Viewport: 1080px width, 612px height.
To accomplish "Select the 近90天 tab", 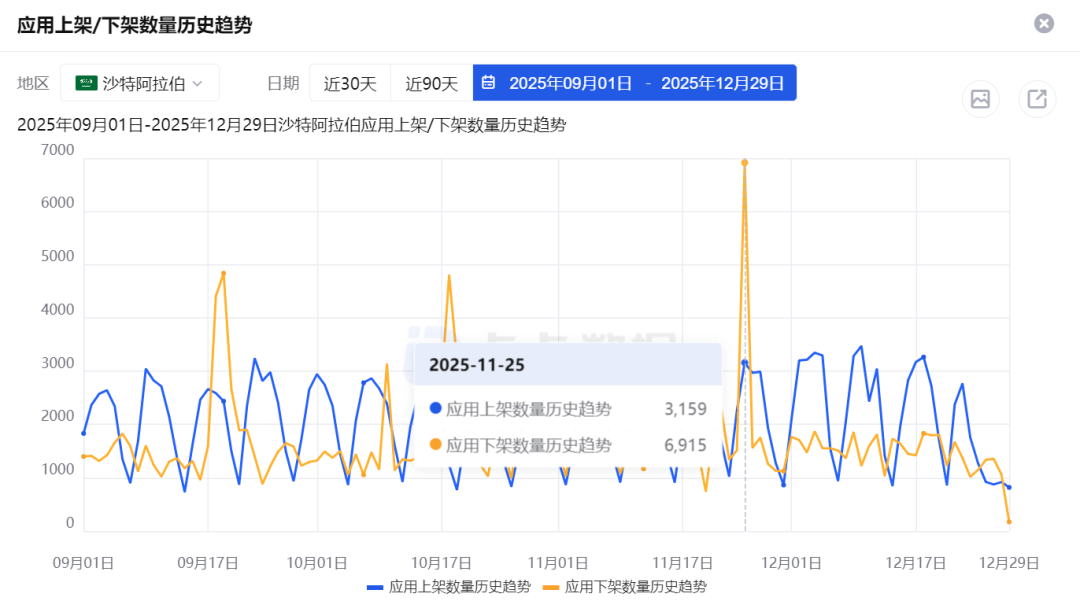I will click(430, 83).
